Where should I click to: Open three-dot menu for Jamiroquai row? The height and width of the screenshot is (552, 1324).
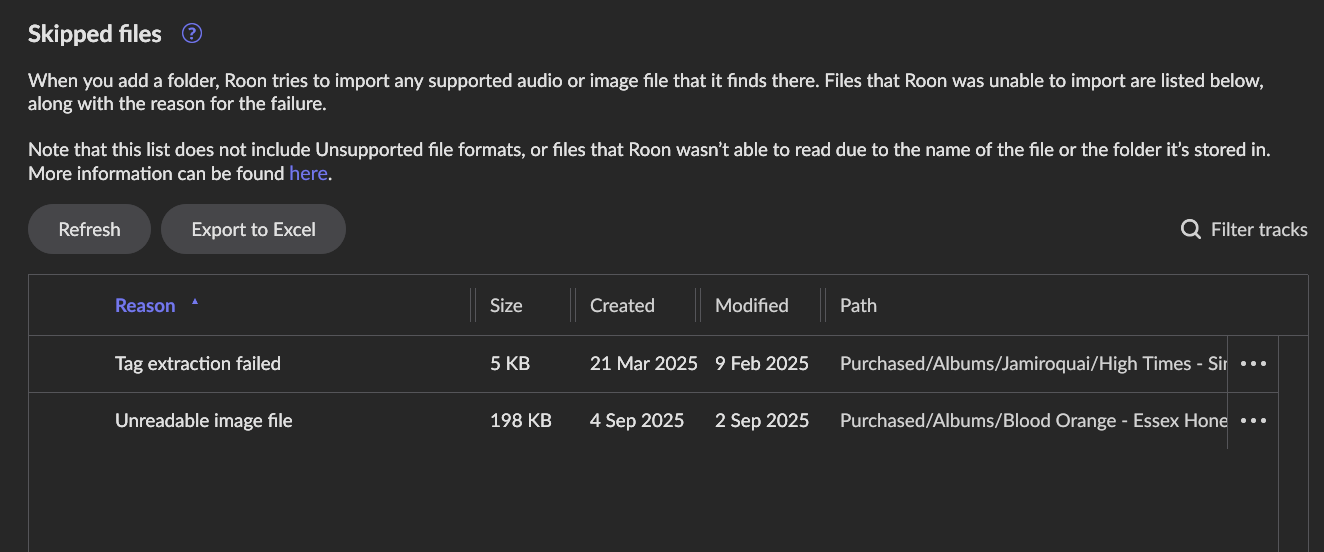coord(1253,364)
